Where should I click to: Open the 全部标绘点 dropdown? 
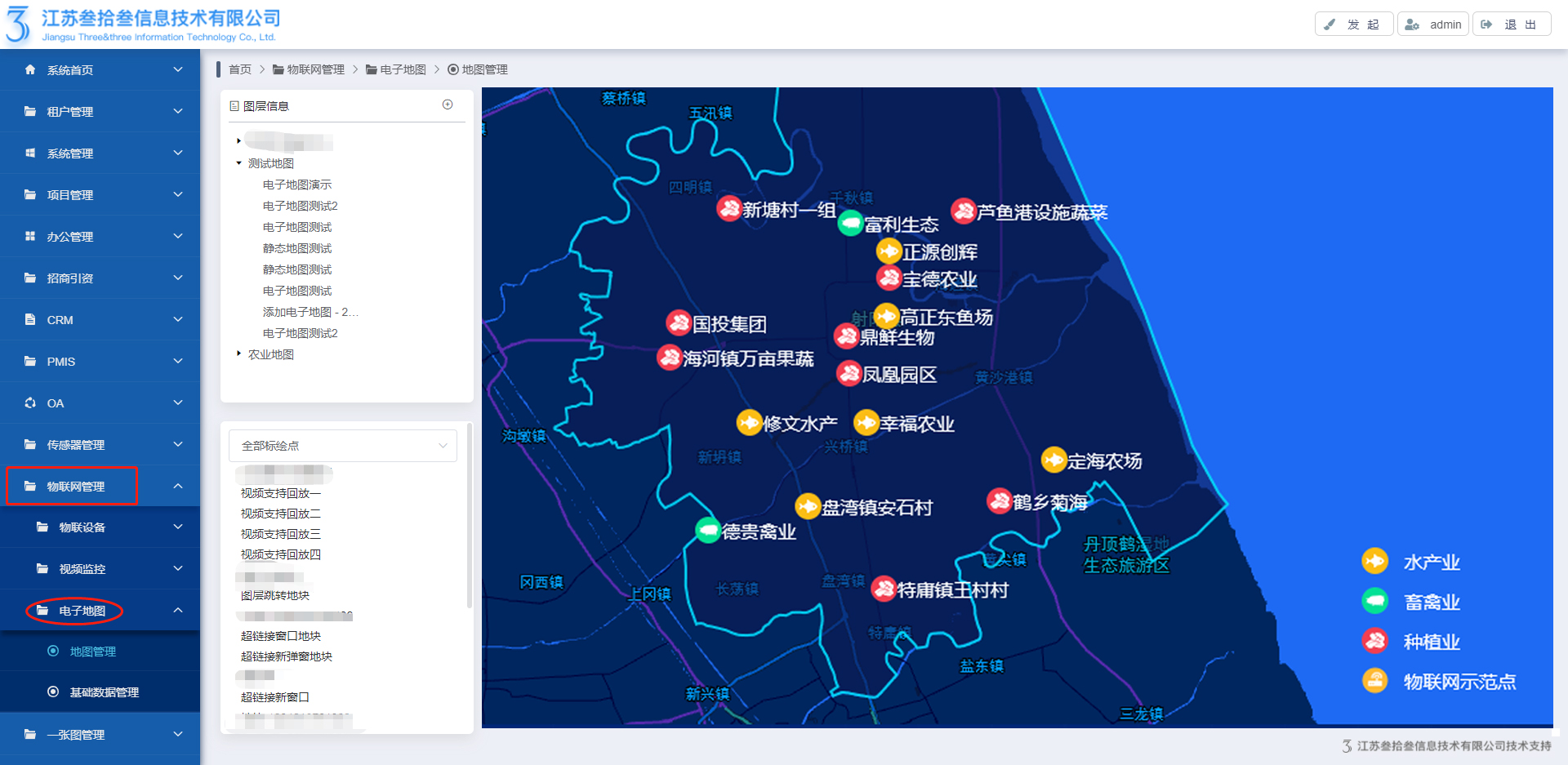coord(343,446)
